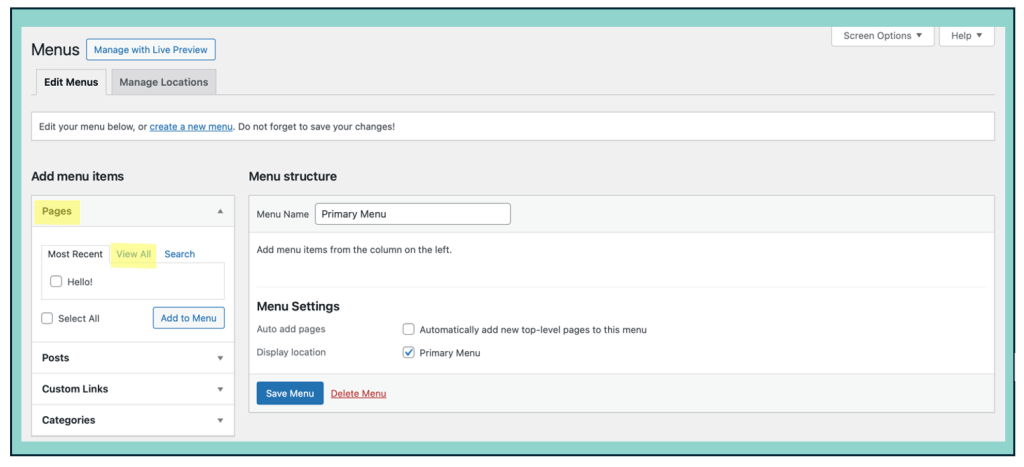
Task: Expand the Custom Links section
Action: (x=220, y=389)
